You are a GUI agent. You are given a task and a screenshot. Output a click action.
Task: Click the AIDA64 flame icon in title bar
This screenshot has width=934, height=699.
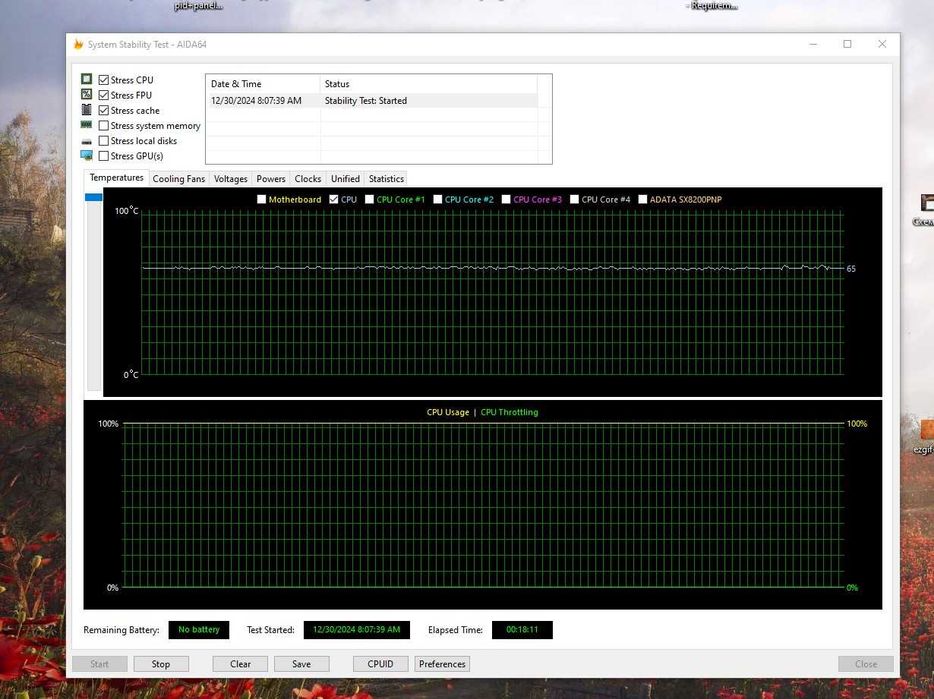pyautogui.click(x=78, y=44)
